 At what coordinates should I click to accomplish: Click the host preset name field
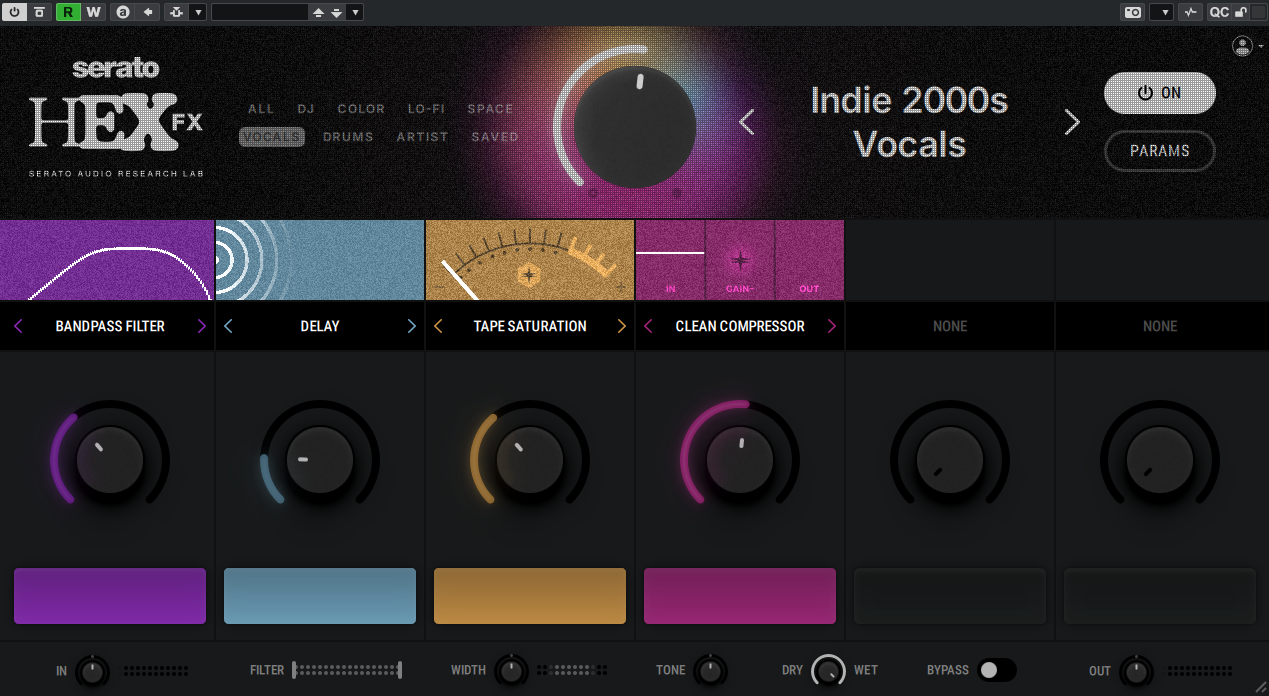click(260, 12)
